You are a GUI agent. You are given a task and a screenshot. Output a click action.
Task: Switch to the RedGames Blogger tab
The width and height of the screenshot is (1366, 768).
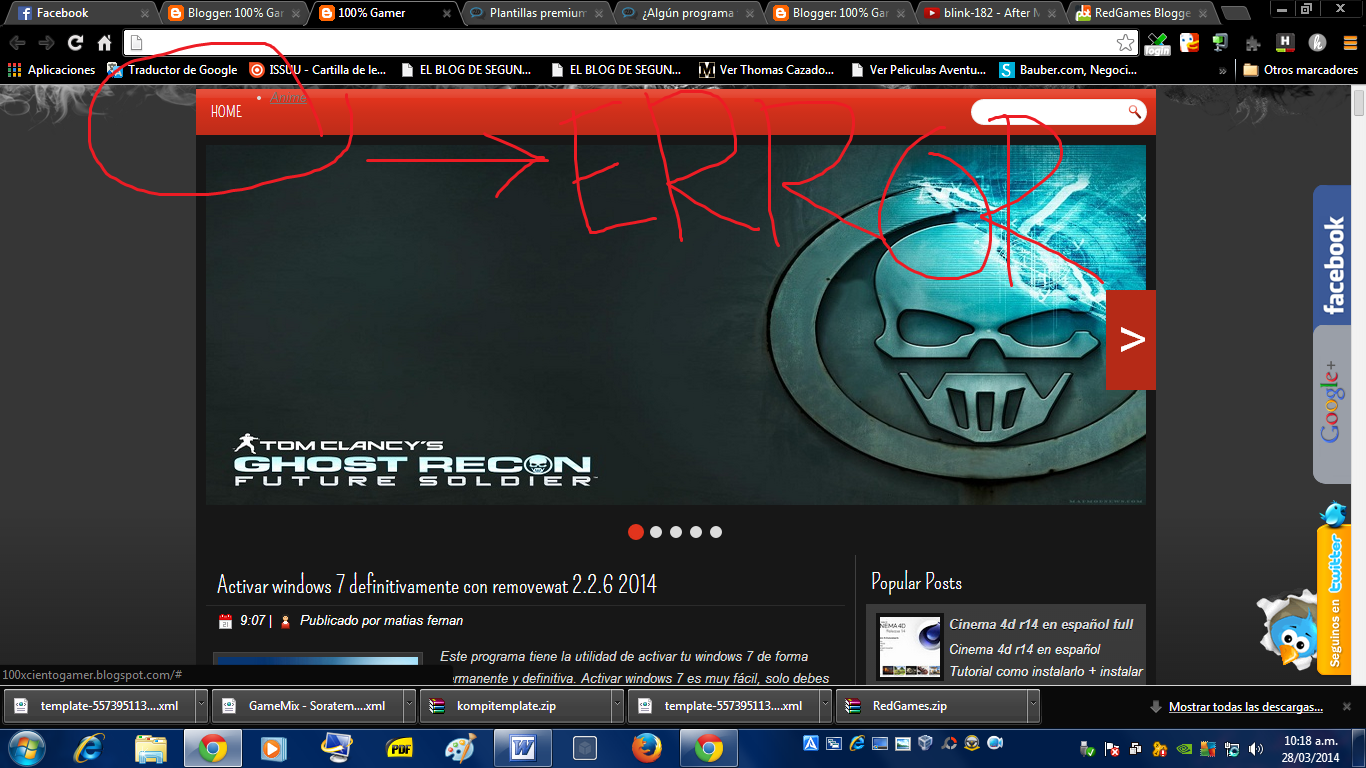1141,13
